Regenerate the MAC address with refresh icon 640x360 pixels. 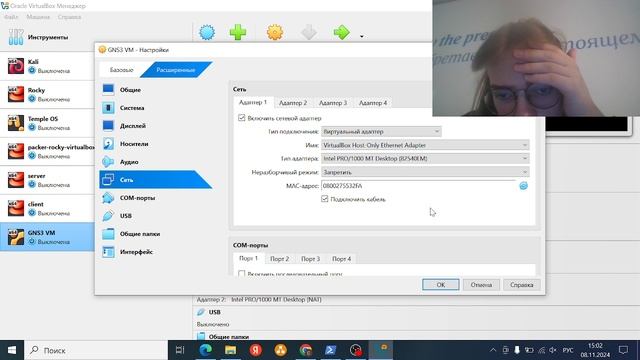523,186
